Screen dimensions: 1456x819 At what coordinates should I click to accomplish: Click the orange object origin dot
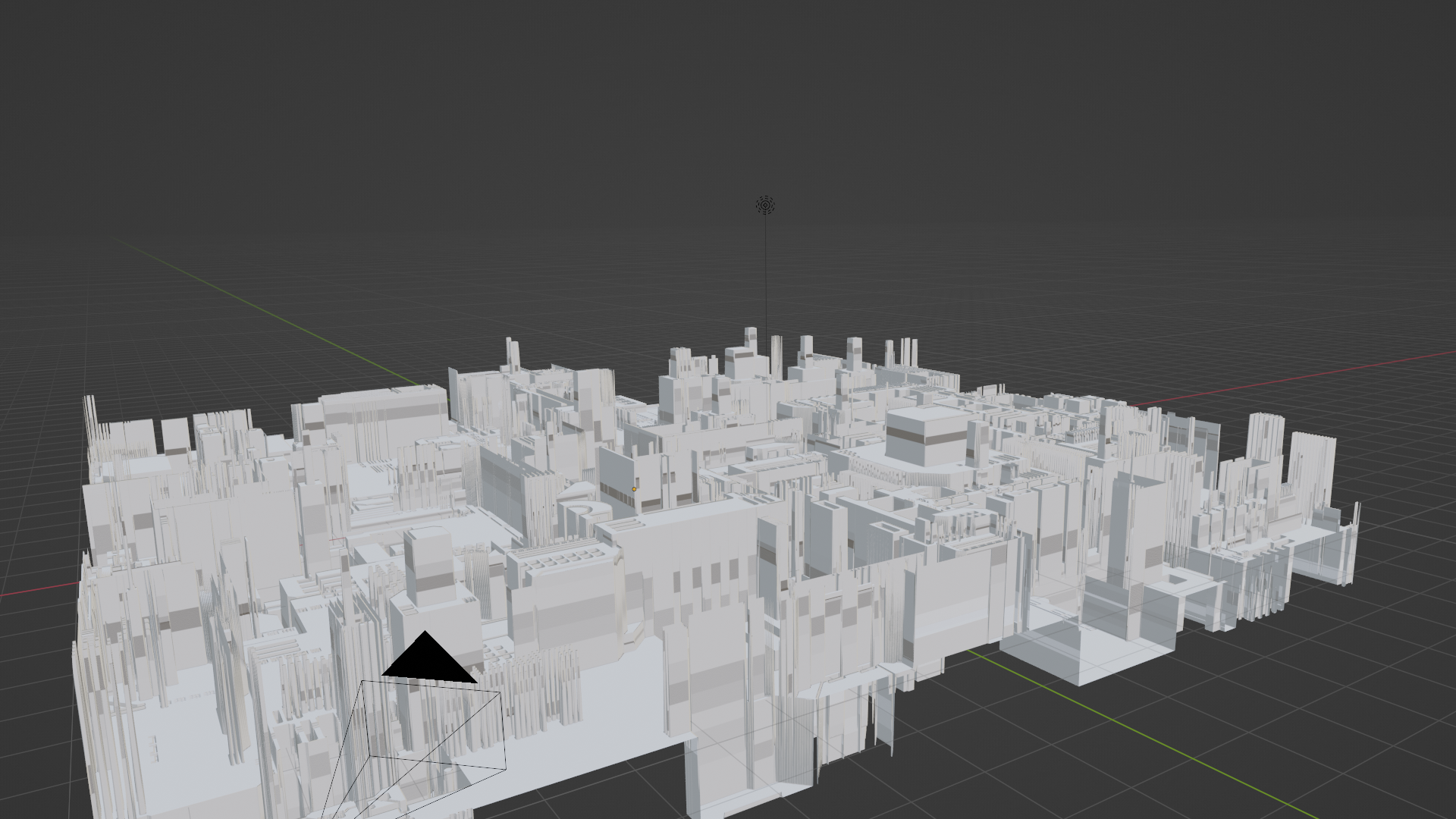(634, 489)
